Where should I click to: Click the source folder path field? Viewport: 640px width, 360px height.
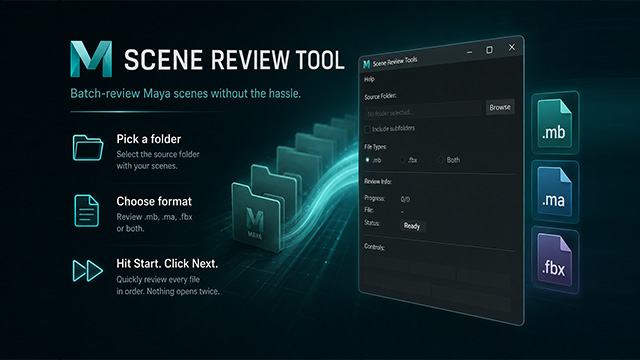[x=422, y=111]
